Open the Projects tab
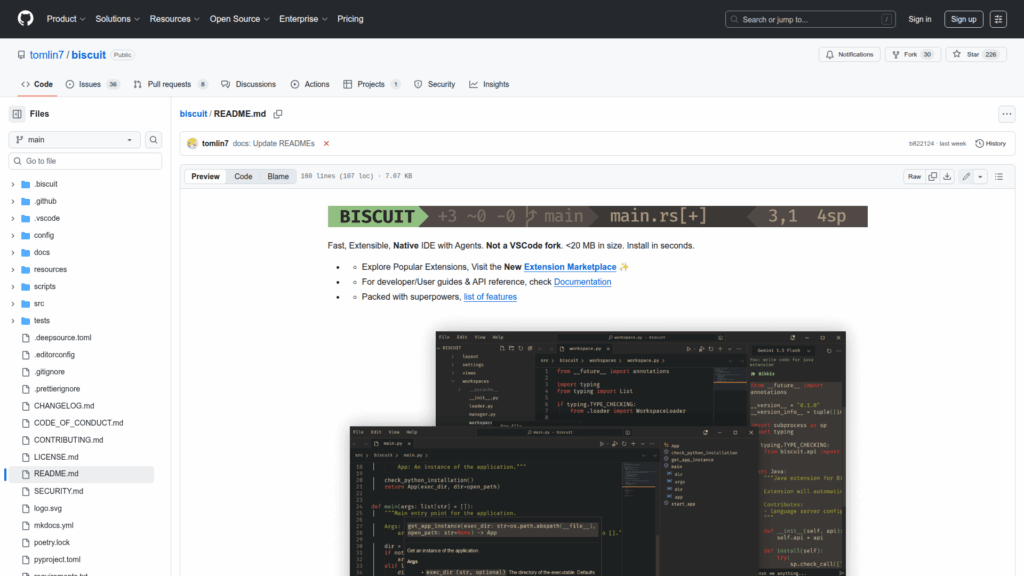 (x=372, y=84)
